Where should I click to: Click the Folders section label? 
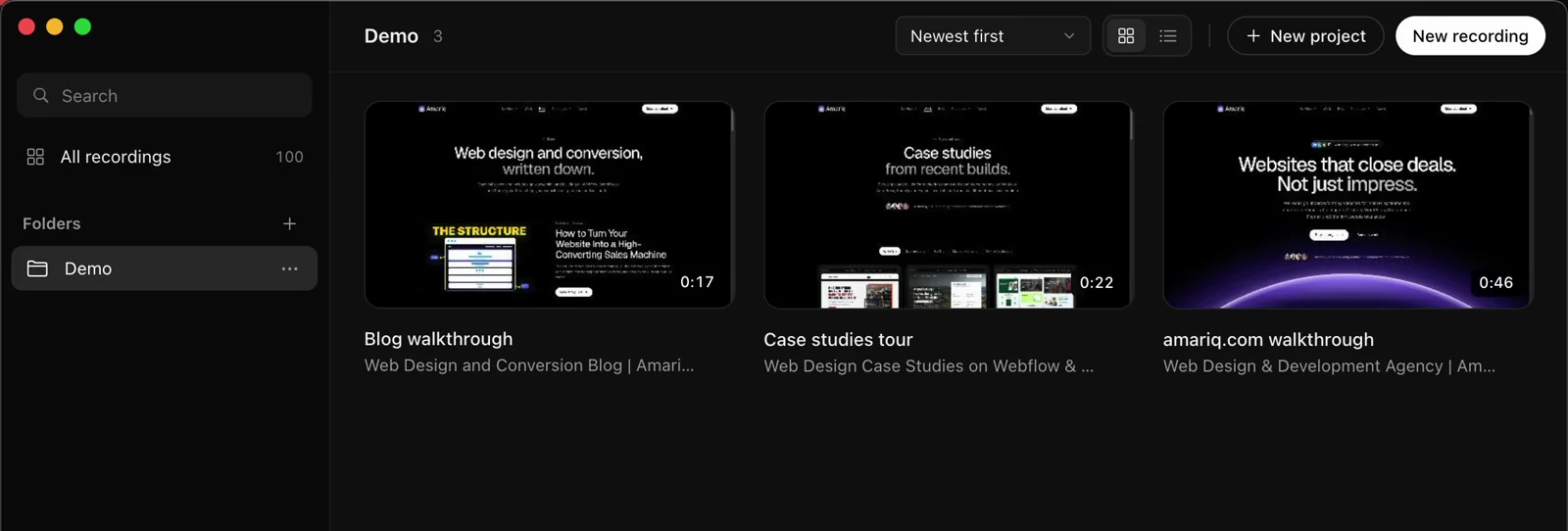tap(52, 223)
